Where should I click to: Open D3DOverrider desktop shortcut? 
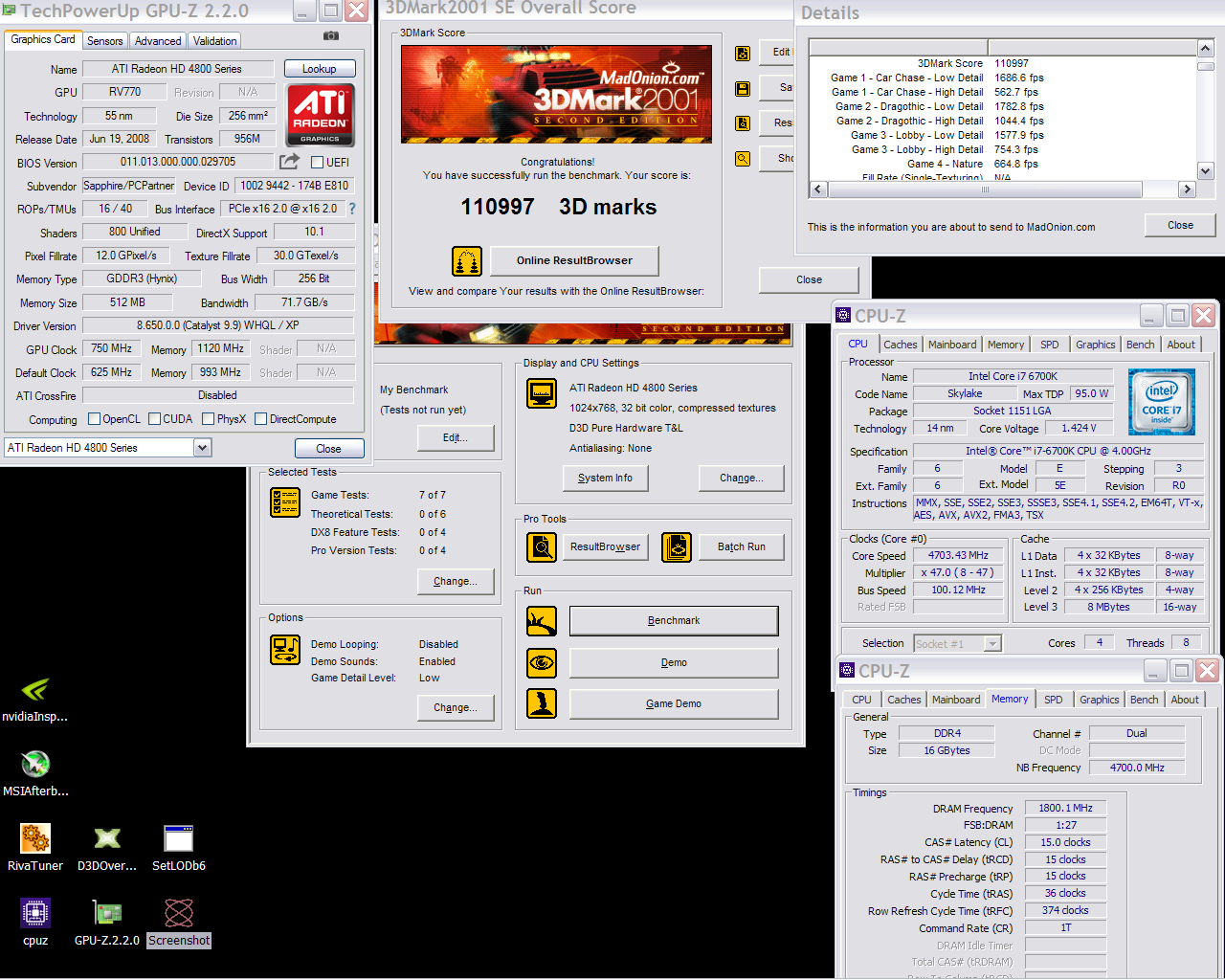(107, 848)
